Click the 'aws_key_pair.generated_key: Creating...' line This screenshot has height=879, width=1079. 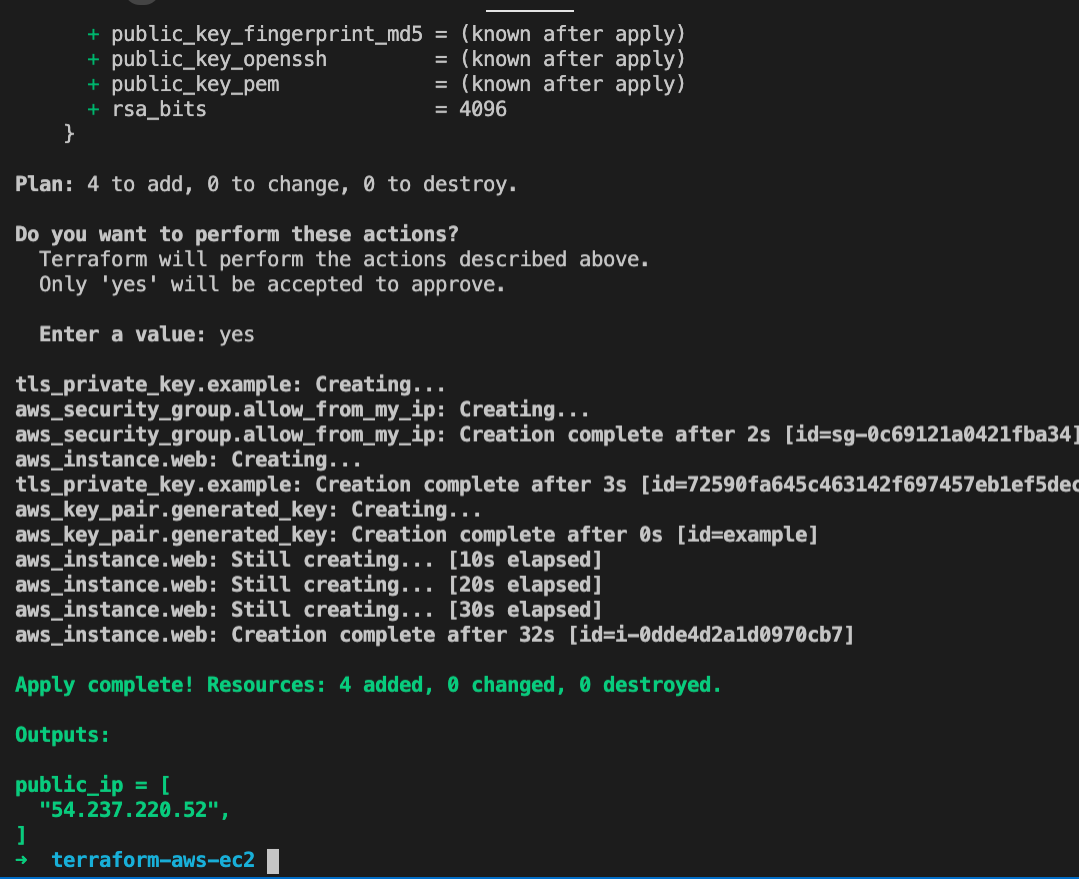click(248, 510)
